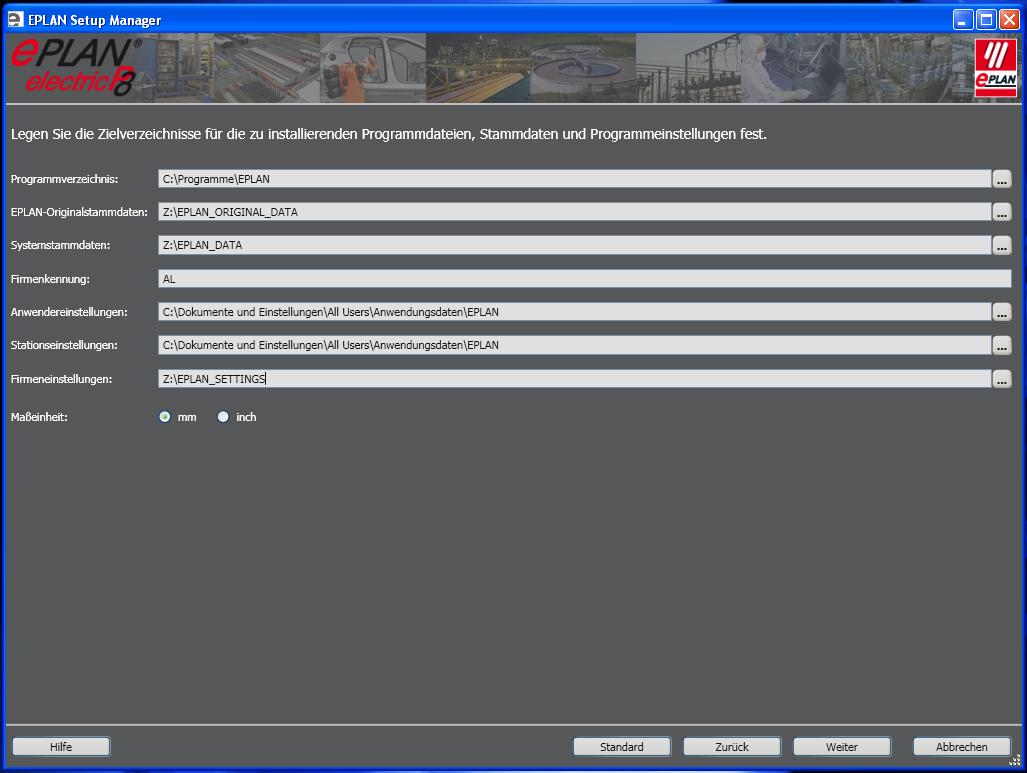The image size is (1027, 773).
Task: Click the Stationseinstellungen path field
Action: pyautogui.click(x=574, y=345)
